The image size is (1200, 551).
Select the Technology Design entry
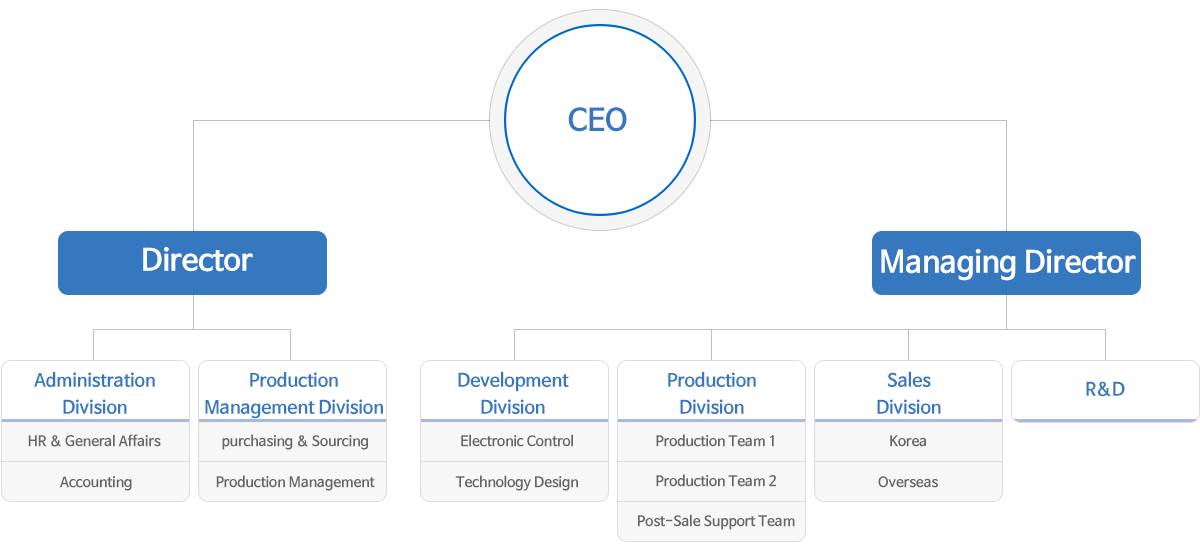516,482
